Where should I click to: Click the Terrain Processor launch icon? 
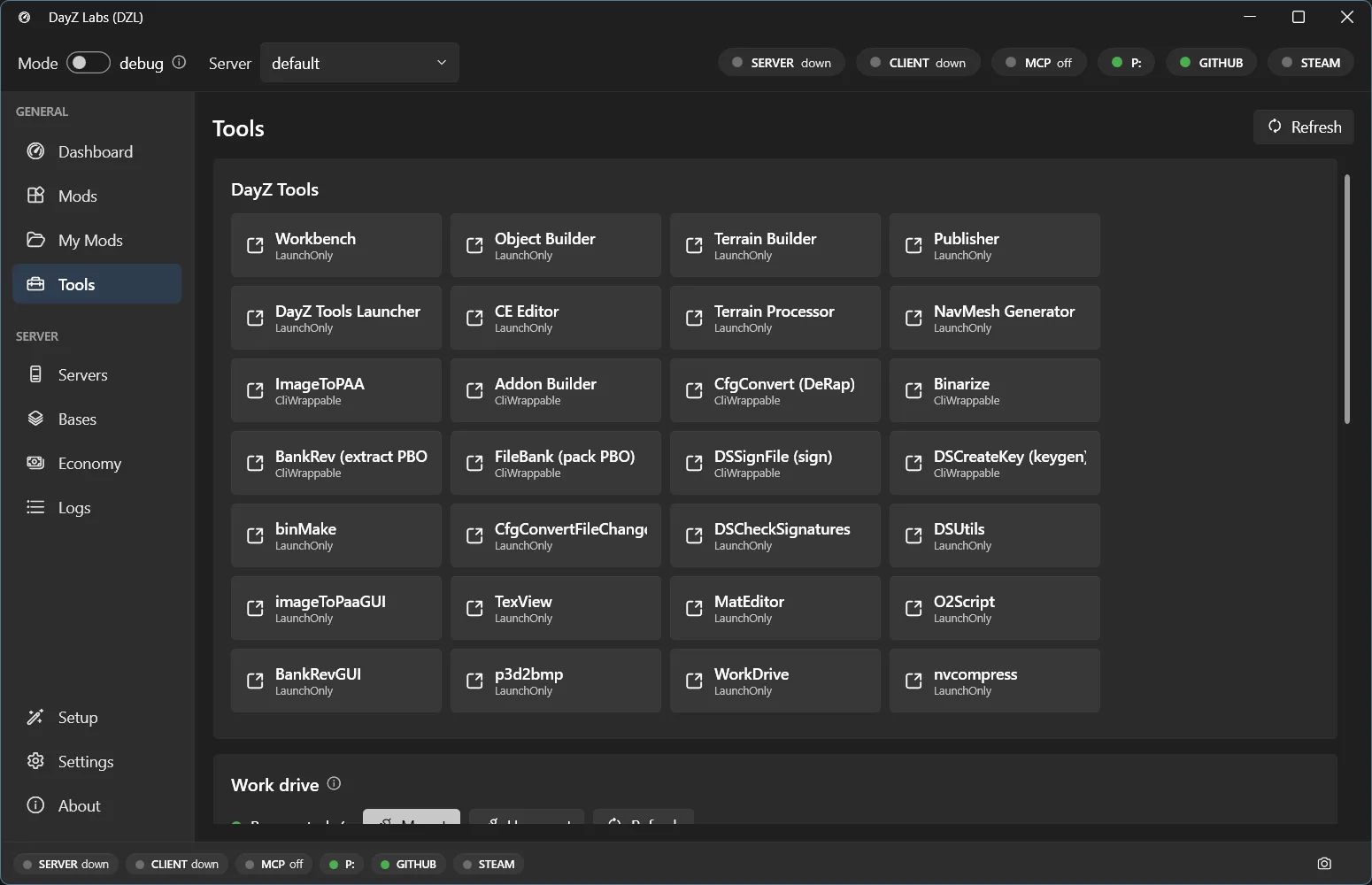(x=694, y=318)
